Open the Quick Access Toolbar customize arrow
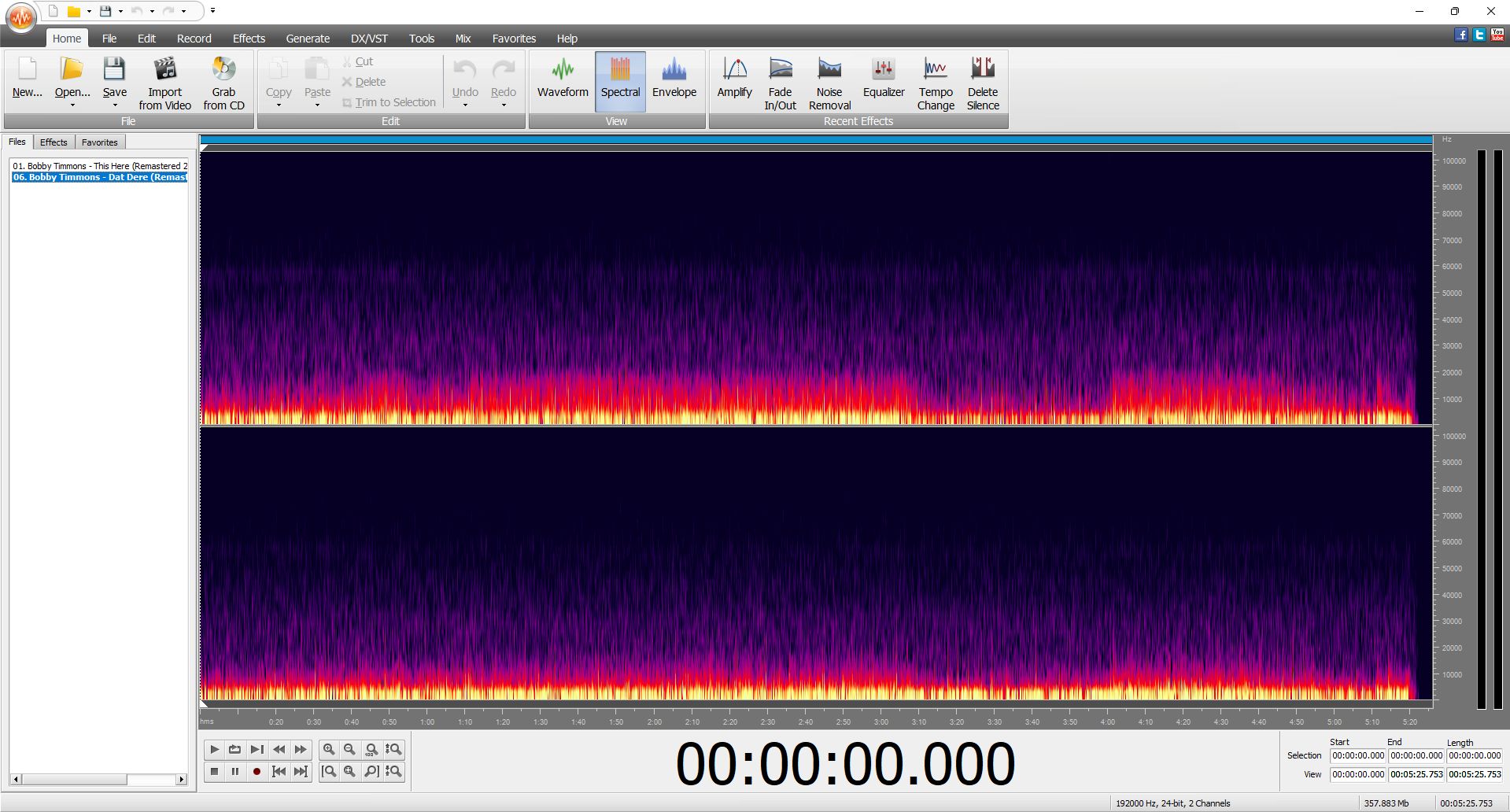 pos(212,11)
